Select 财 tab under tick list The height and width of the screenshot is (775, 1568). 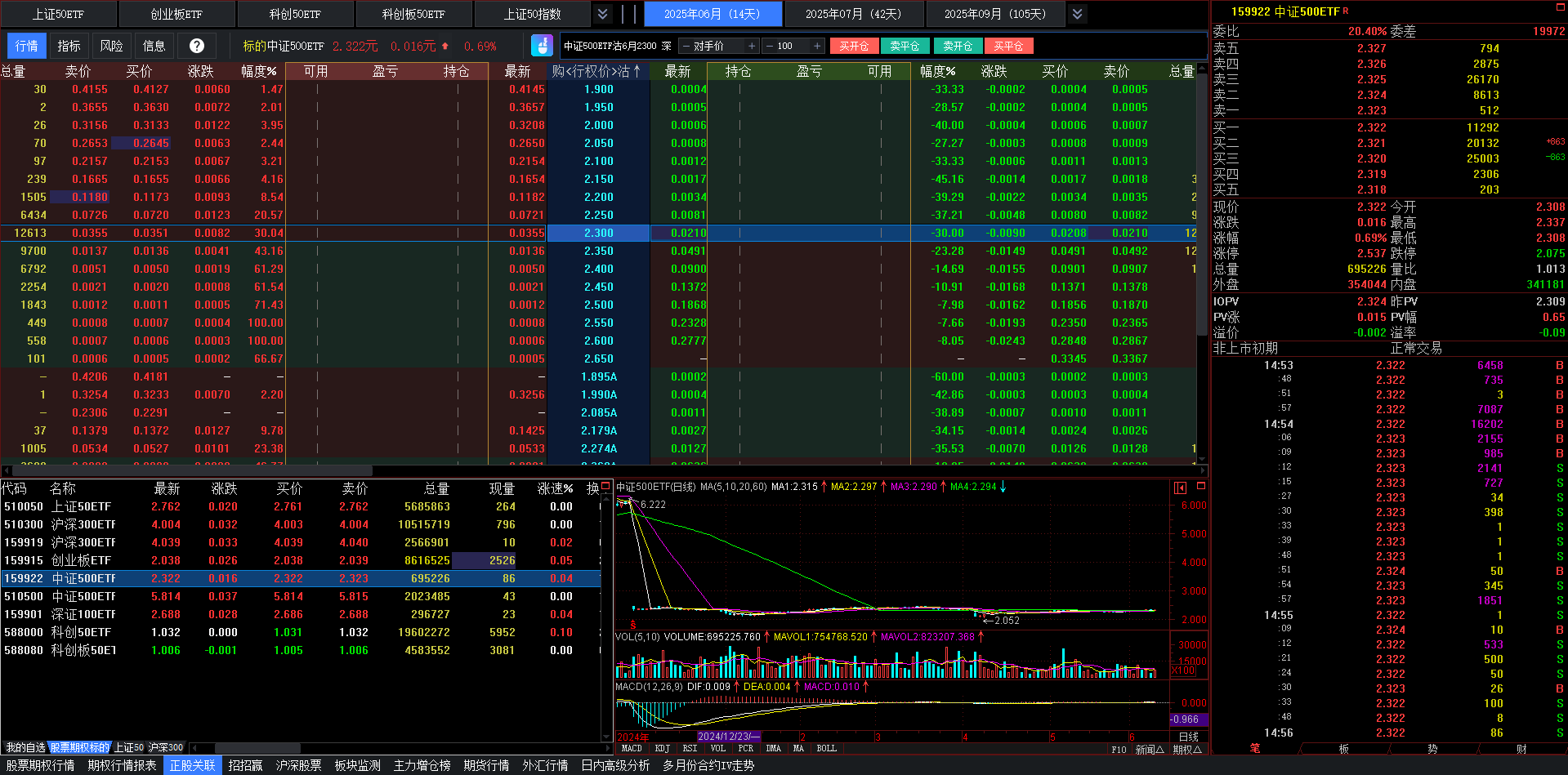1521,748
